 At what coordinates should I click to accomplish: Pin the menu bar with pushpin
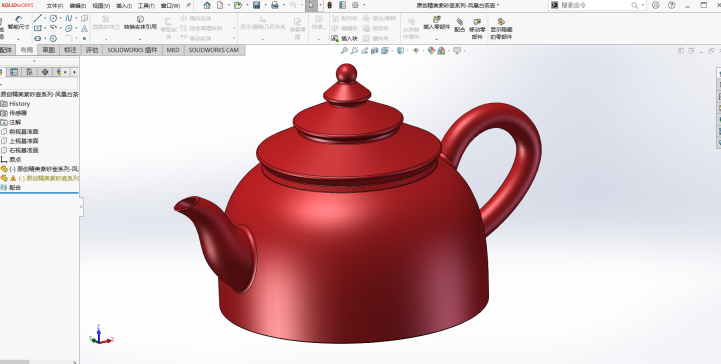pyautogui.click(x=189, y=6)
